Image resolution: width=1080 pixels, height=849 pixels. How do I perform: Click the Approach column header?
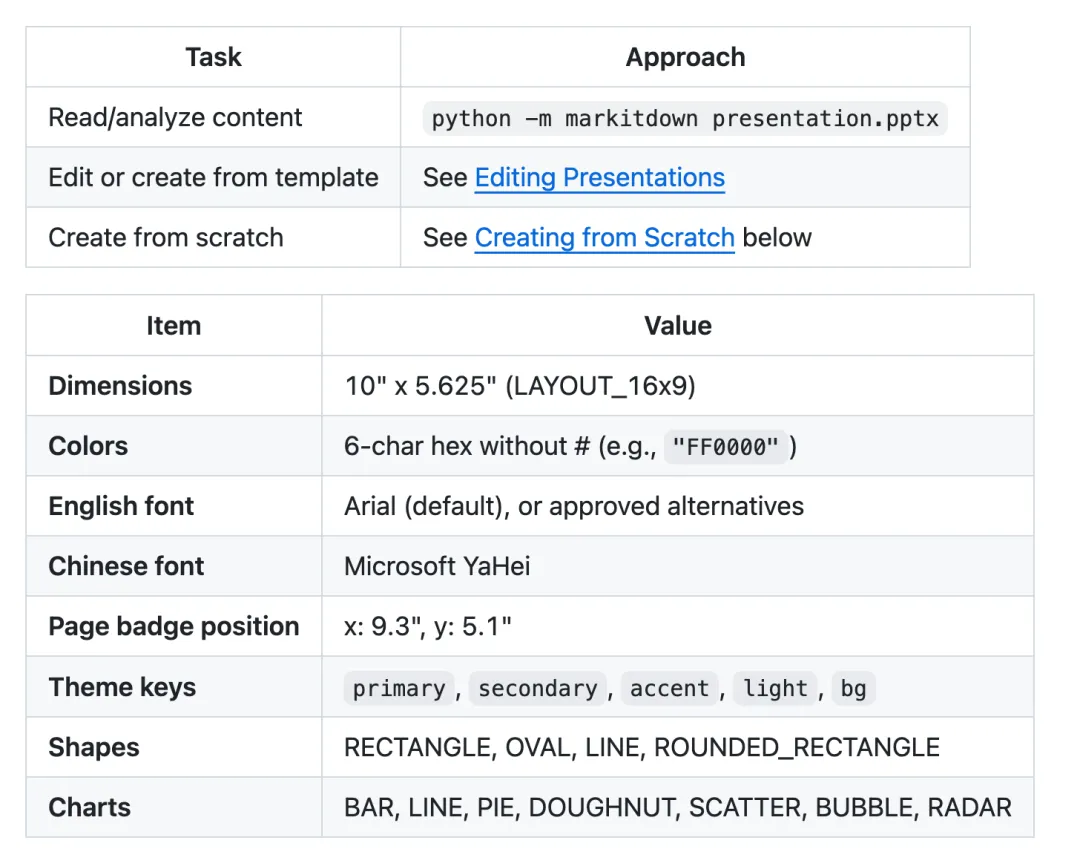click(x=685, y=57)
